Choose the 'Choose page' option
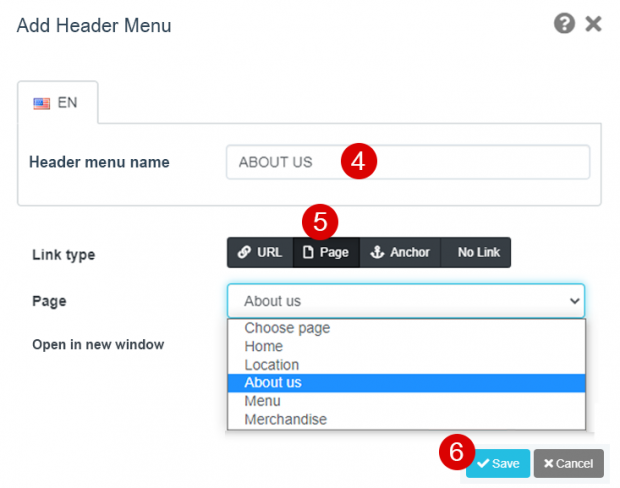Image resolution: width=620 pixels, height=488 pixels. tap(287, 328)
